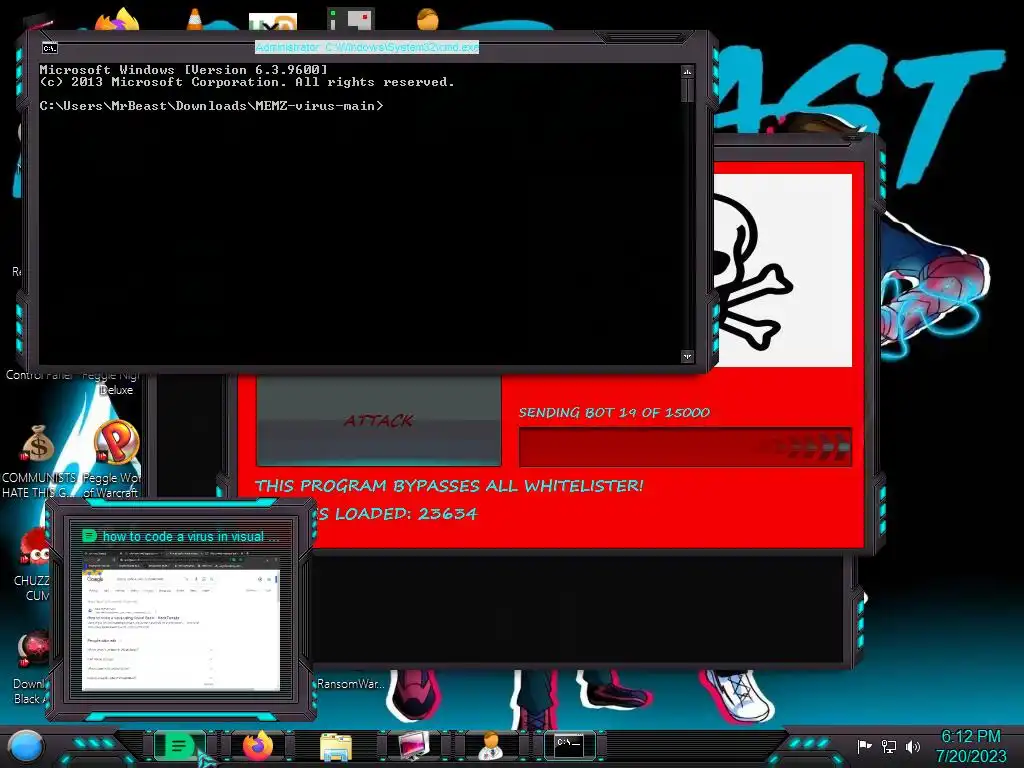The height and width of the screenshot is (768, 1024).
Task: Open the pink monitor app on the taskbar
Action: pyautogui.click(x=414, y=746)
